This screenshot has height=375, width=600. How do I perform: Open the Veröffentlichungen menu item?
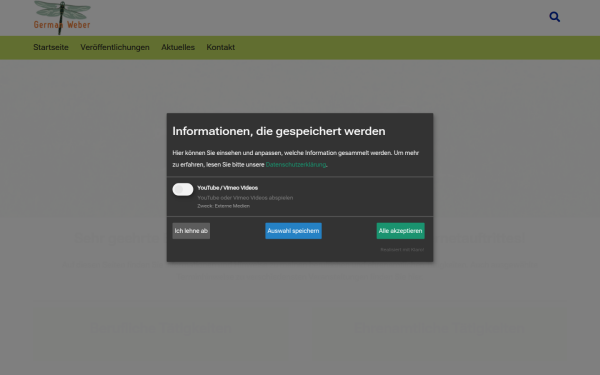115,47
